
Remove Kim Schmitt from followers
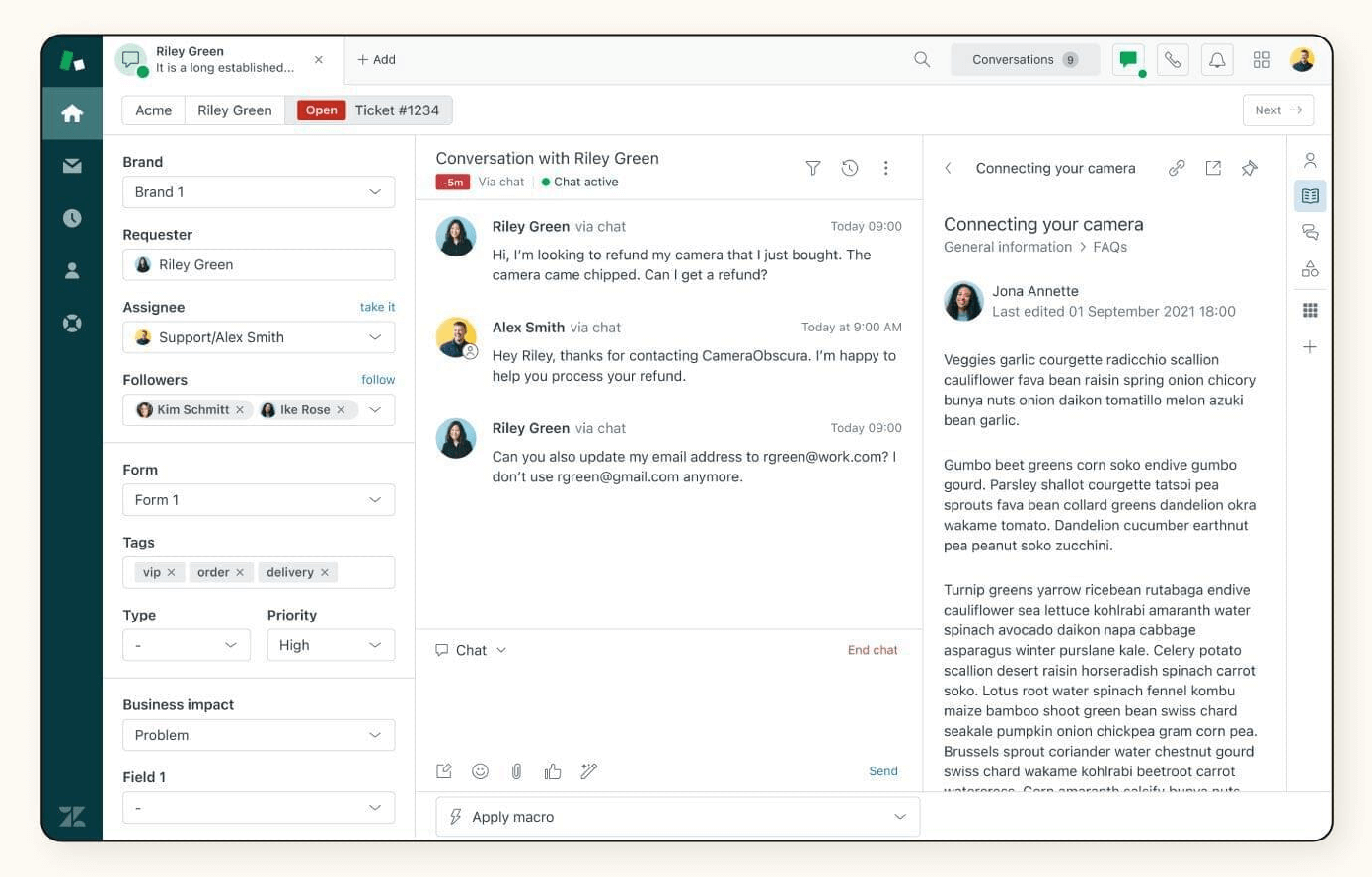(240, 410)
